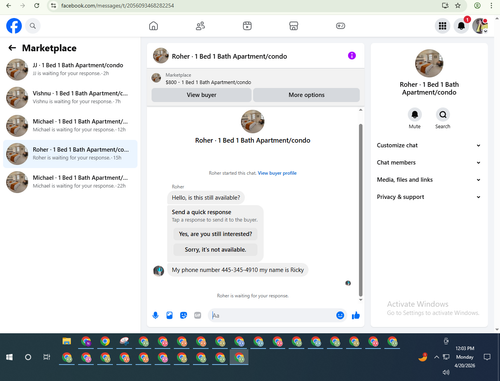500x381 pixels.
Task: Open Michael conversation waiting 22h
Action: 70,182
